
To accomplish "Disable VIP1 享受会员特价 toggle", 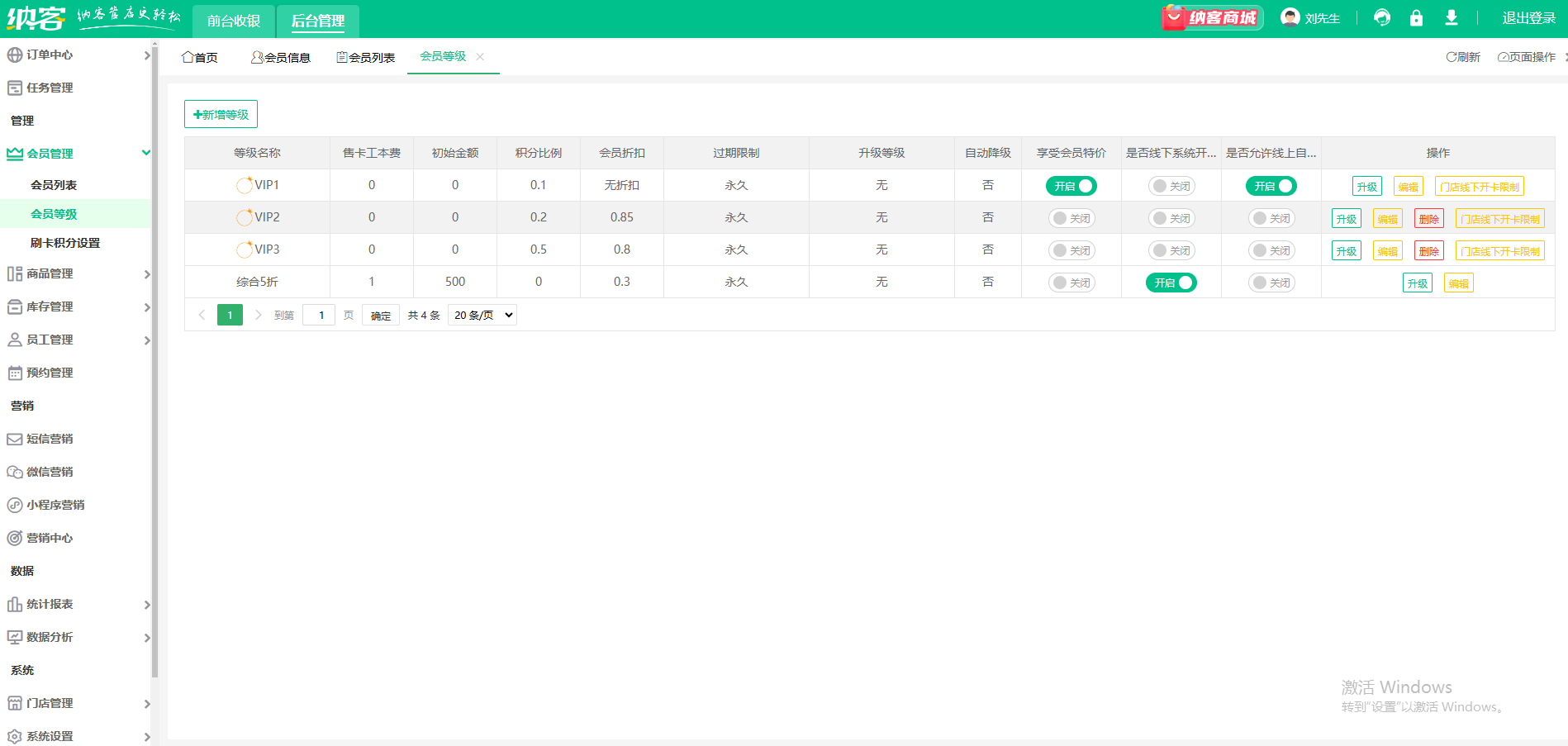I will 1071,186.
